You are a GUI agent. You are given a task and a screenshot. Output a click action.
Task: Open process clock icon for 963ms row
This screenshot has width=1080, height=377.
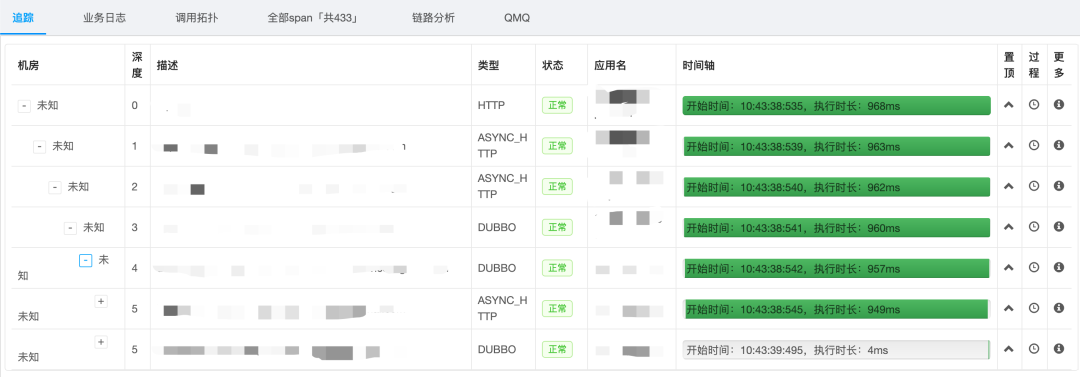click(1033, 145)
